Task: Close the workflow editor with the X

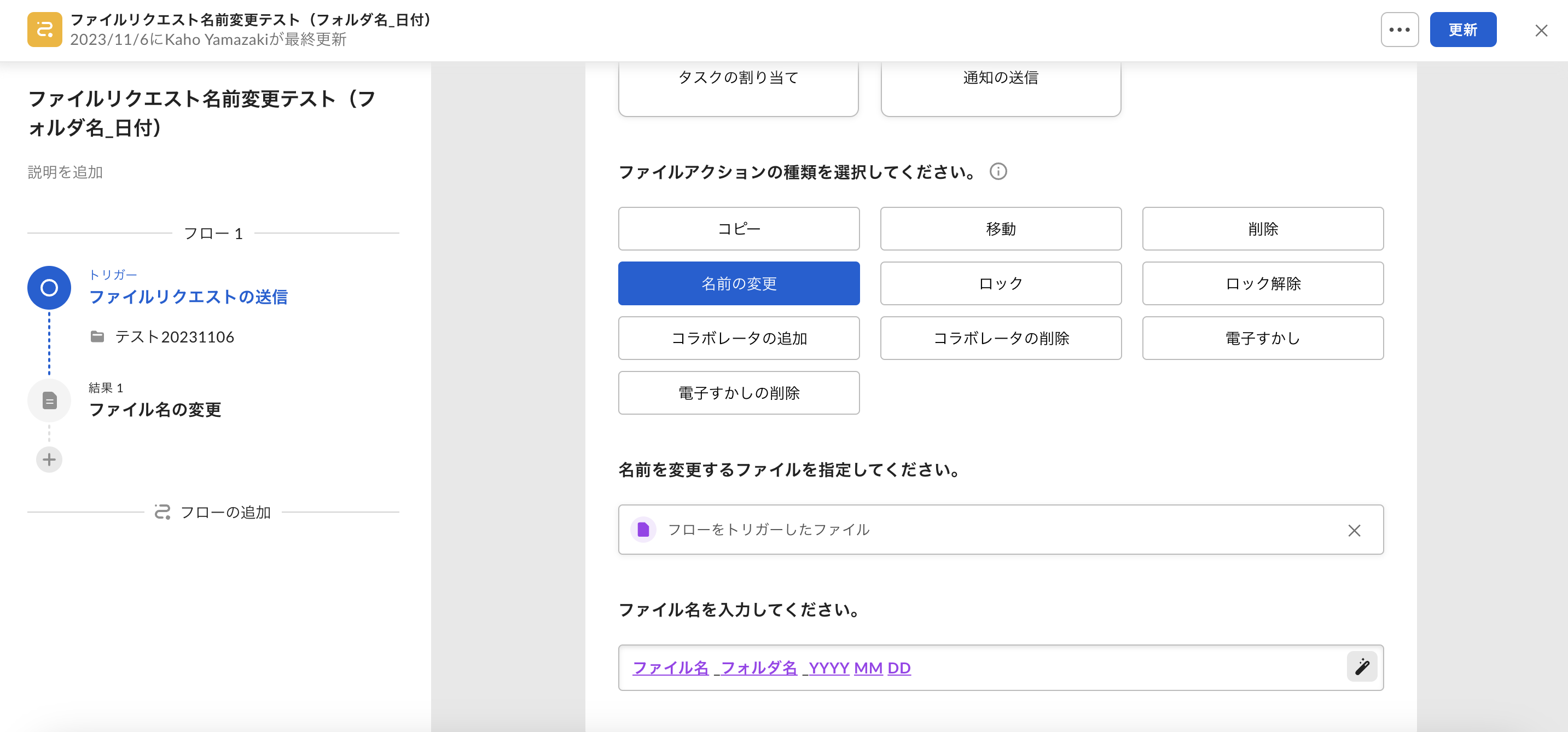Action: click(1541, 31)
